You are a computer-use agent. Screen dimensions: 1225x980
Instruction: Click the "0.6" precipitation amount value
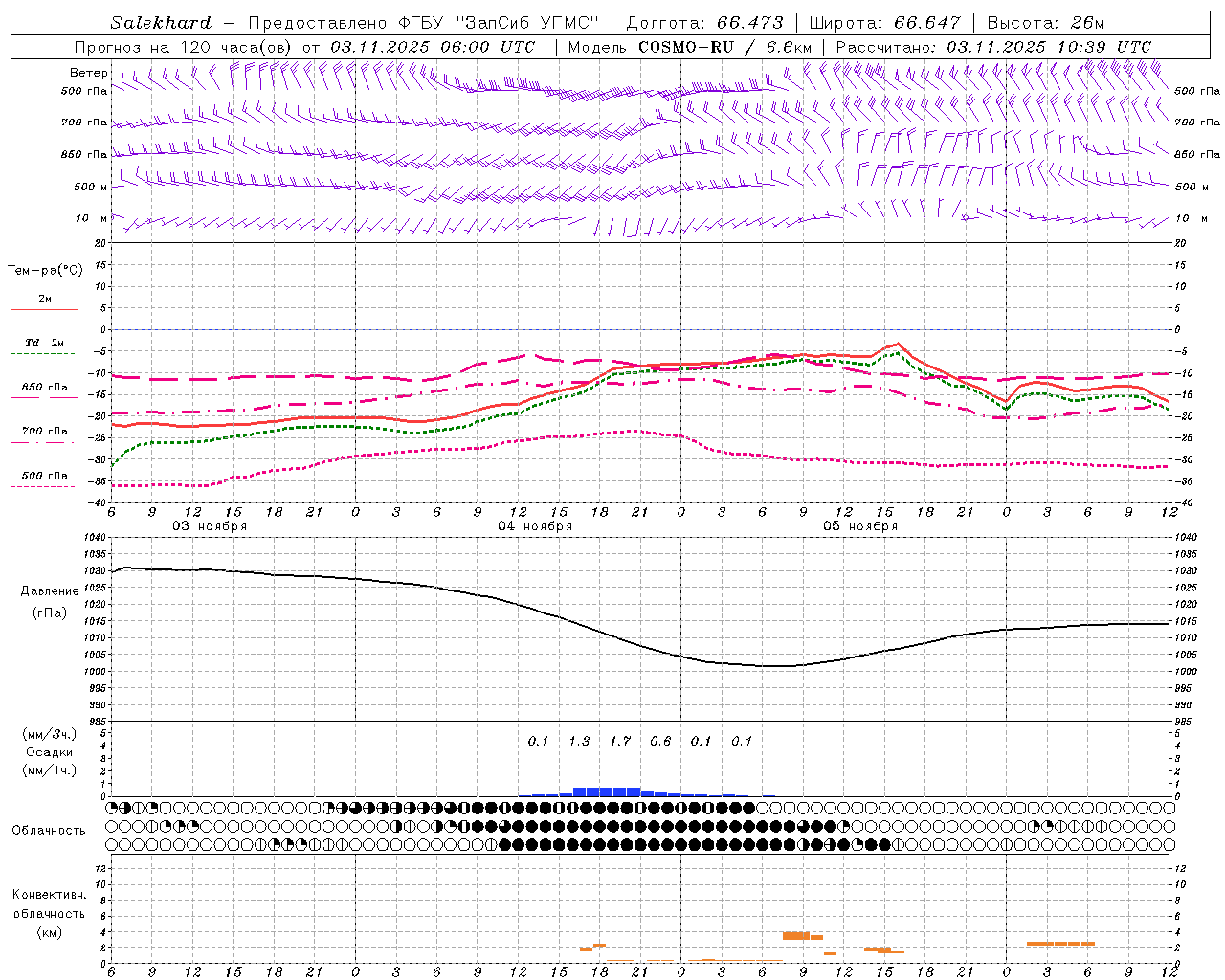660,742
